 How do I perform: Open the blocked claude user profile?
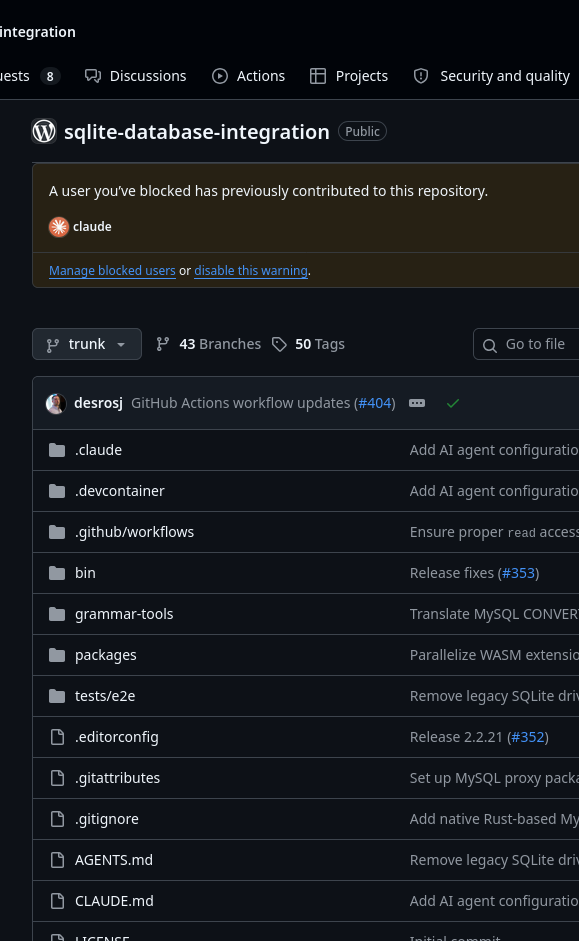92,227
